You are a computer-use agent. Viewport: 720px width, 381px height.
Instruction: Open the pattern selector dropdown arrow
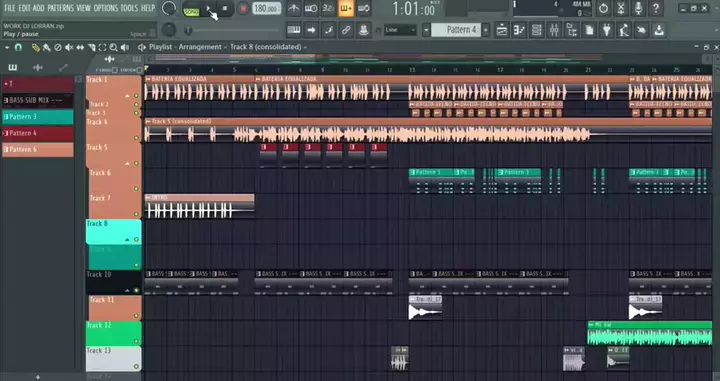click(x=426, y=30)
